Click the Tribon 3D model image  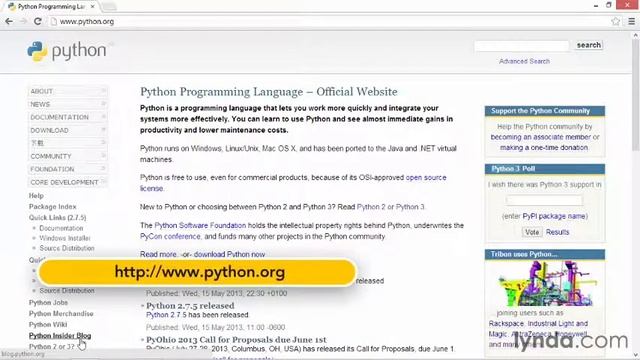tap(545, 283)
